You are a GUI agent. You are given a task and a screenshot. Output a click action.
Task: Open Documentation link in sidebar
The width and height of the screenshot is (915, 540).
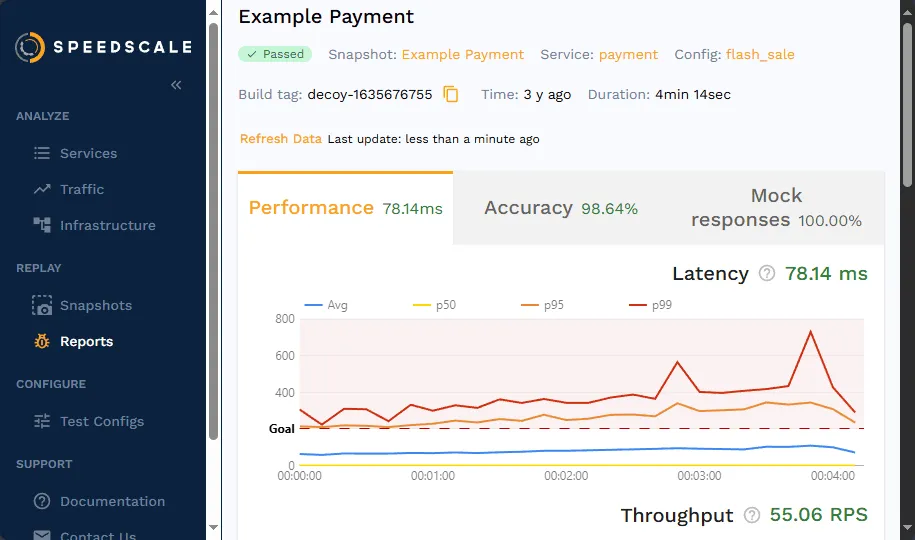click(113, 501)
